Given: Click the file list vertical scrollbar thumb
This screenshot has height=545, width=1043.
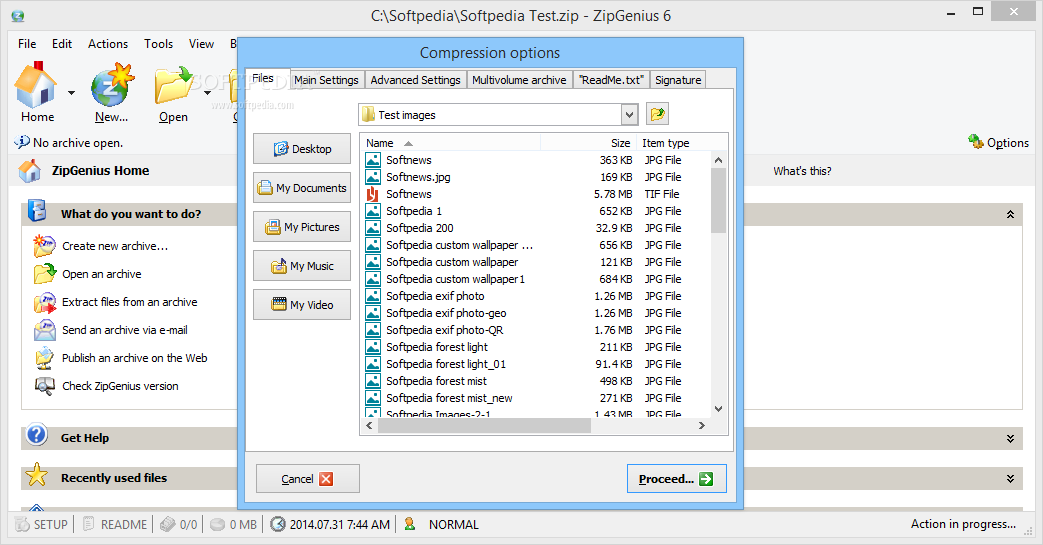Looking at the screenshot, I should coord(718,200).
